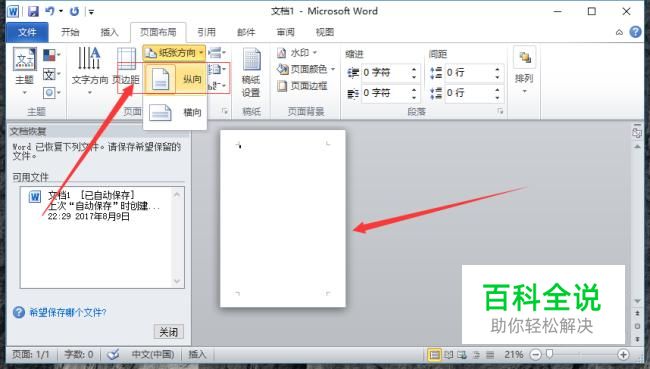Open the 页面颜色 page color dropdown
Viewport: 650px width, 369px height.
coord(306,69)
